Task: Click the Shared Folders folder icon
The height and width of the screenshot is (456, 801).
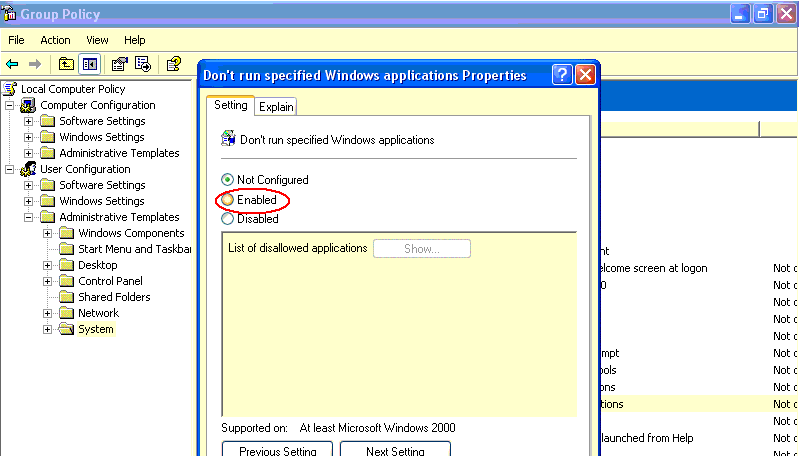Action: tap(66, 297)
